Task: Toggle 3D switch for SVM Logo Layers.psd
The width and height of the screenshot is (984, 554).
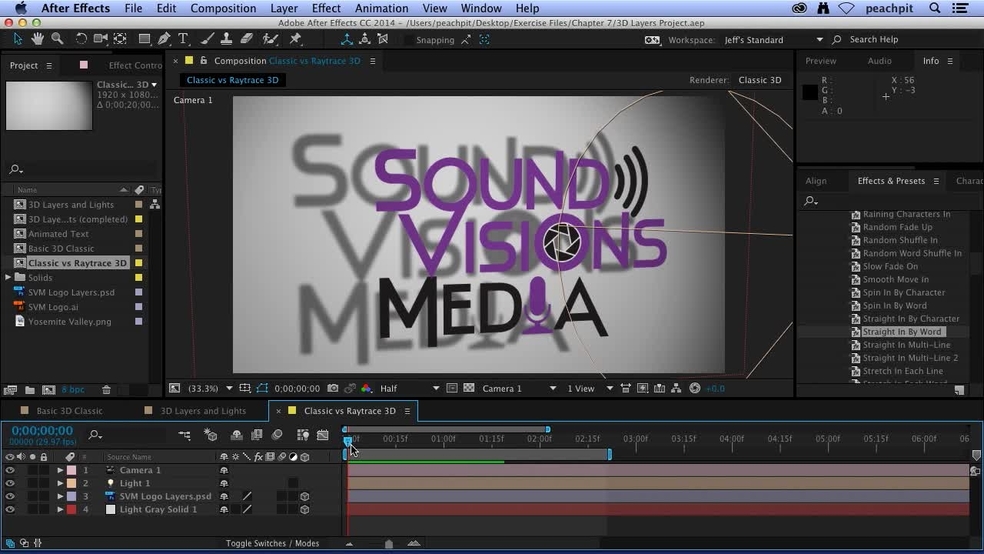Action: 304,496
